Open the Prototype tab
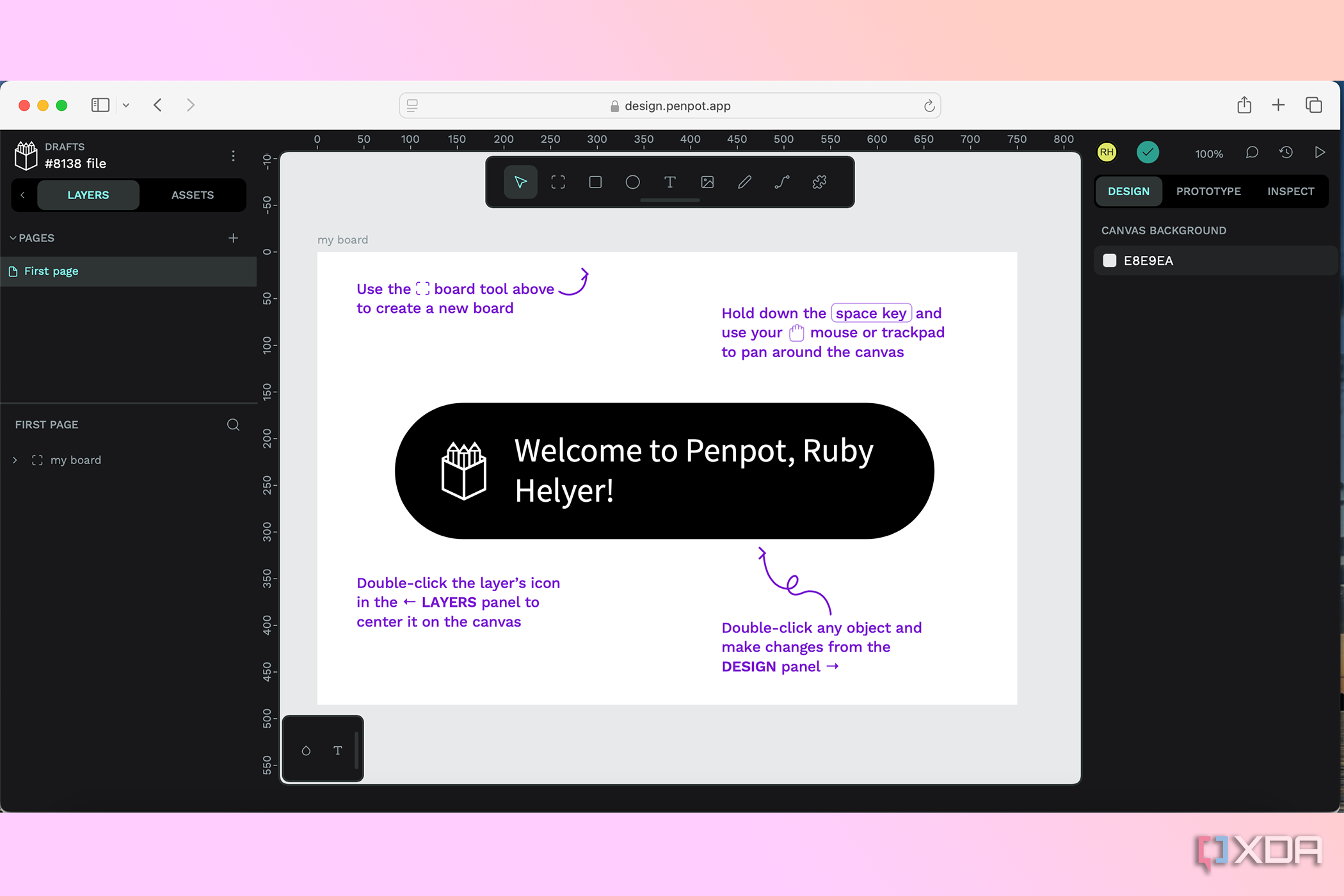The height and width of the screenshot is (896, 1344). (1208, 191)
